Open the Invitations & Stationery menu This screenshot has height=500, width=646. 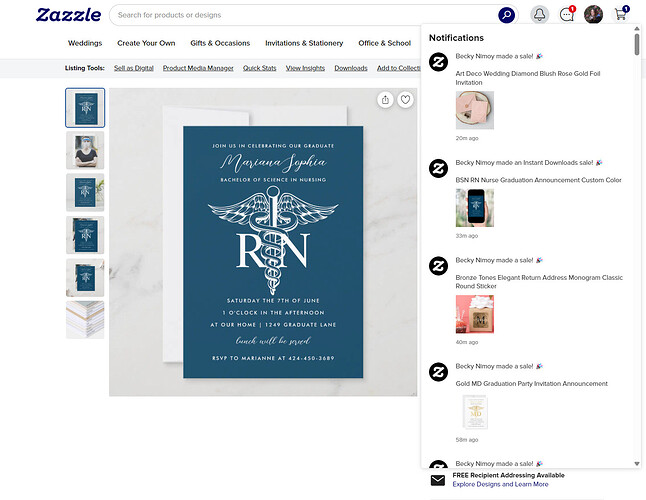tap(304, 43)
